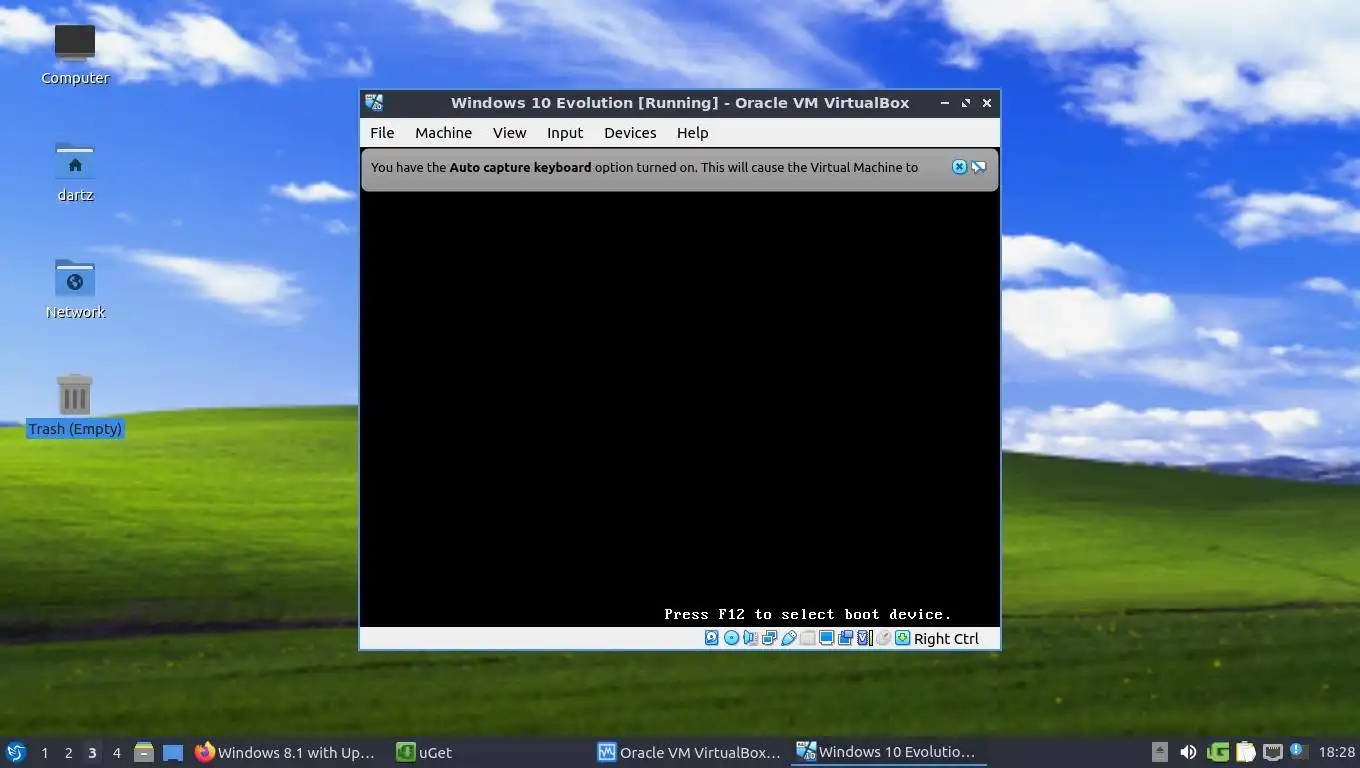Click the Right Ctrl host key label
Viewport: 1360px width, 768px height.
(x=946, y=639)
